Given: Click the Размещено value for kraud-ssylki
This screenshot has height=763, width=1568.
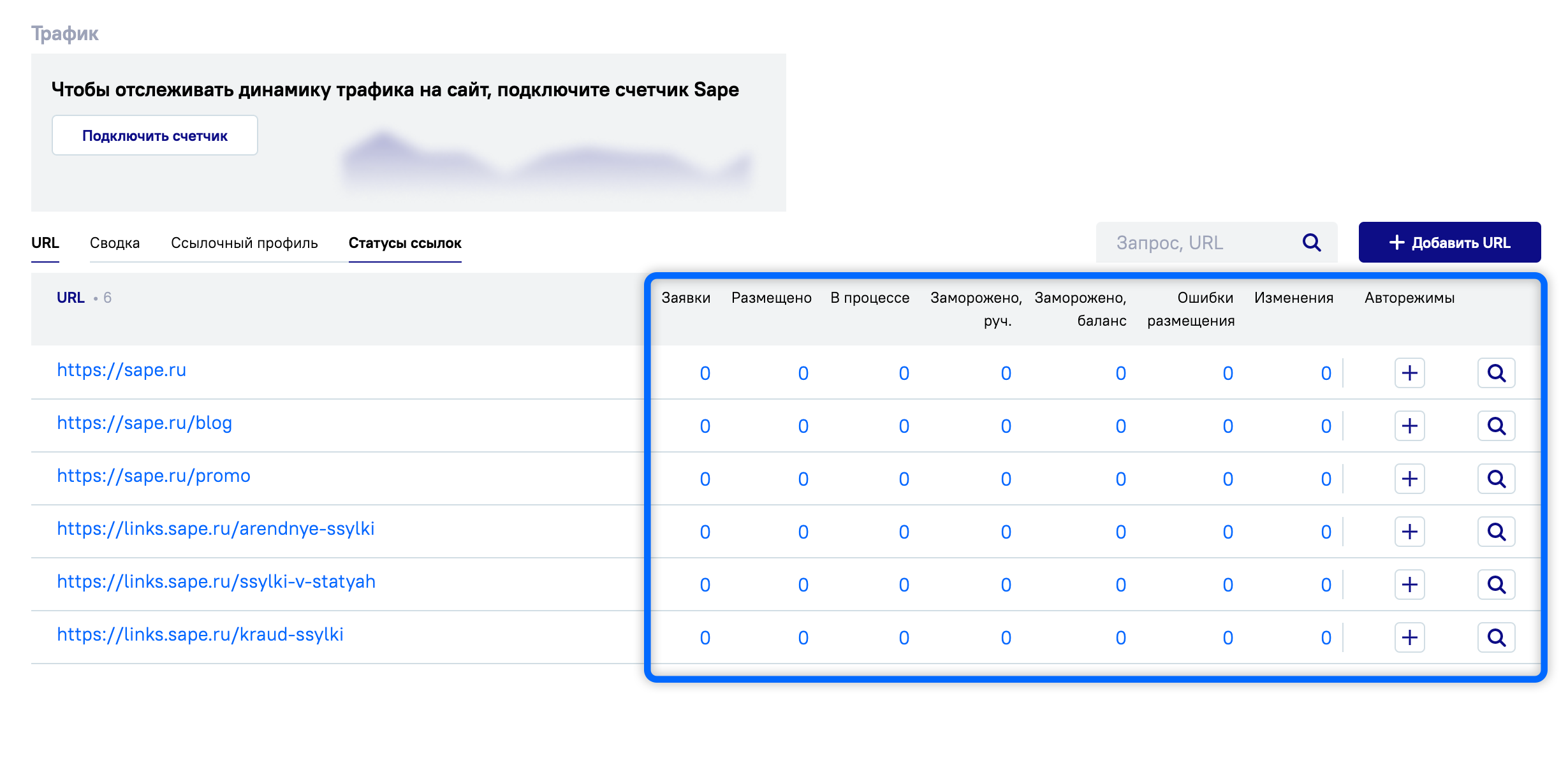Looking at the screenshot, I should pyautogui.click(x=803, y=637).
